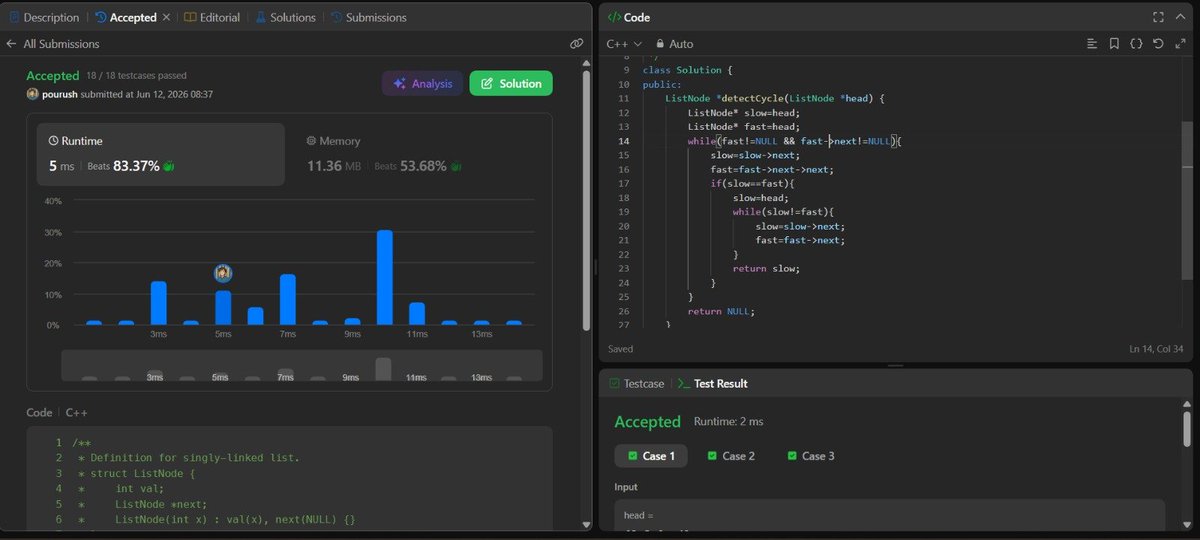This screenshot has width=1200, height=540.
Task: Open the Description tab
Action: [44, 17]
